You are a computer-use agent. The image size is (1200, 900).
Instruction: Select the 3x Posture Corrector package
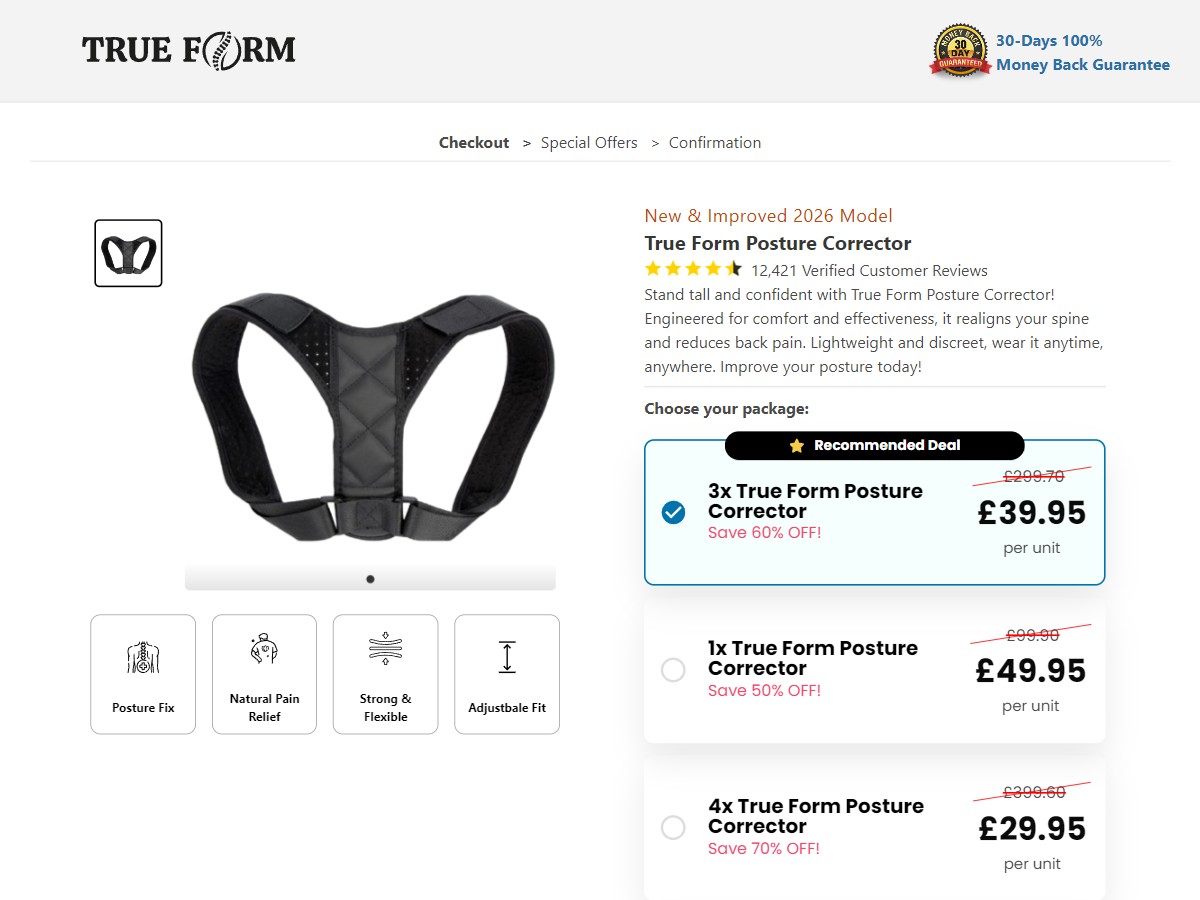pyautogui.click(x=674, y=513)
